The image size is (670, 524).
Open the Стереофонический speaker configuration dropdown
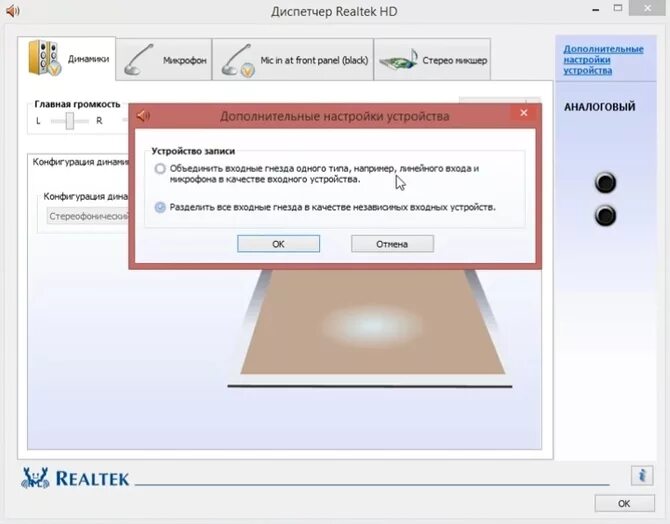click(x=88, y=216)
